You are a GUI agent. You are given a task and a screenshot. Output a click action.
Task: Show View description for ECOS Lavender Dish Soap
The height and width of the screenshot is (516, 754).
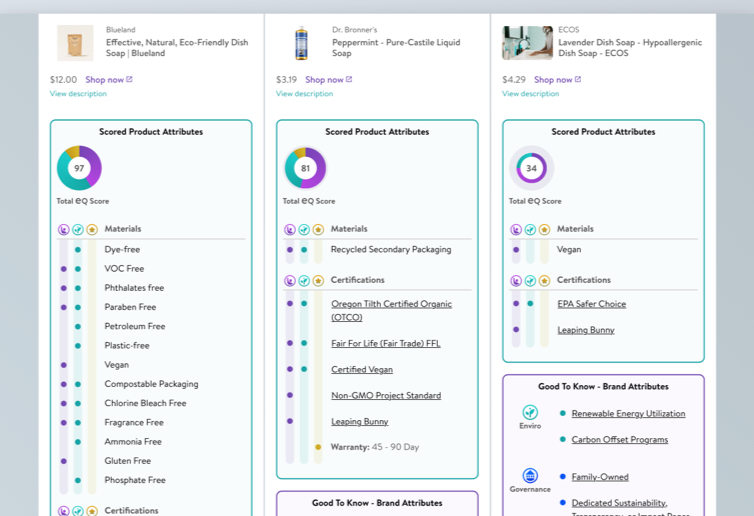point(530,94)
